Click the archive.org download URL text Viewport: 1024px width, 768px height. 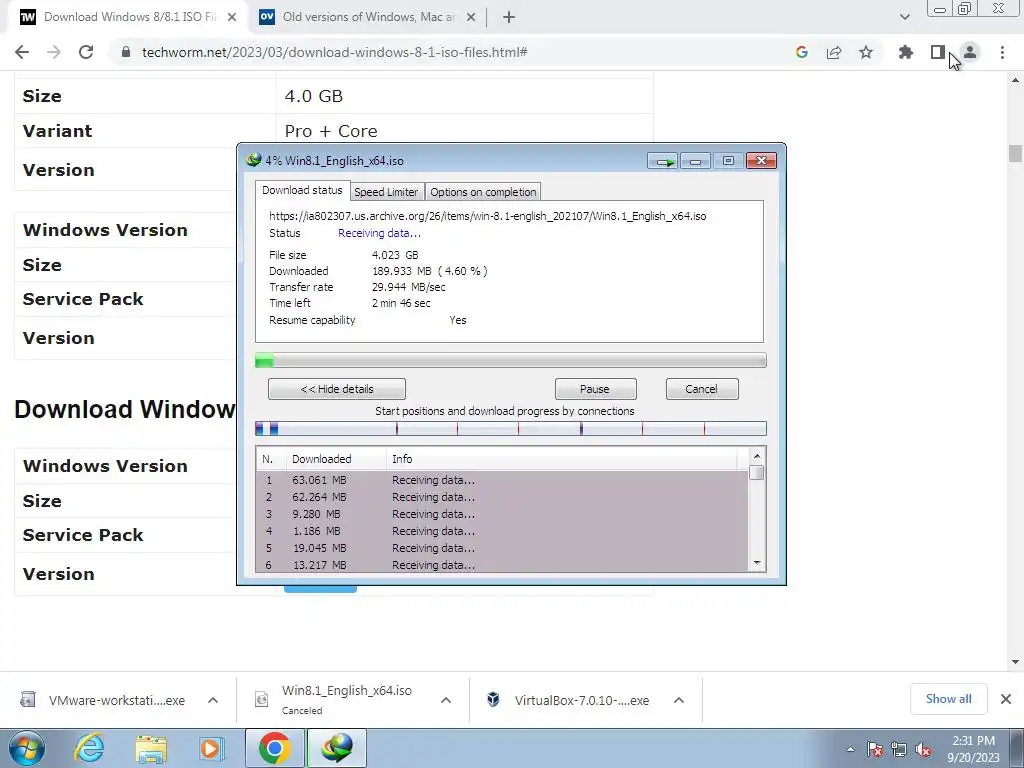pyautogui.click(x=487, y=216)
